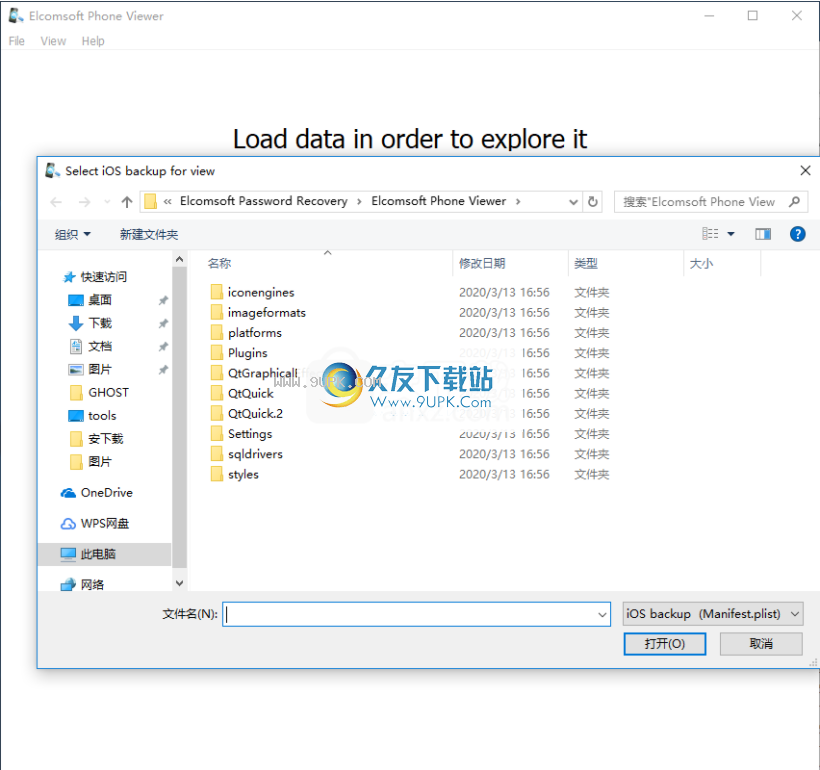Image resolution: width=820 pixels, height=770 pixels.
Task: Sort by 名称 column header
Action: pos(219,264)
